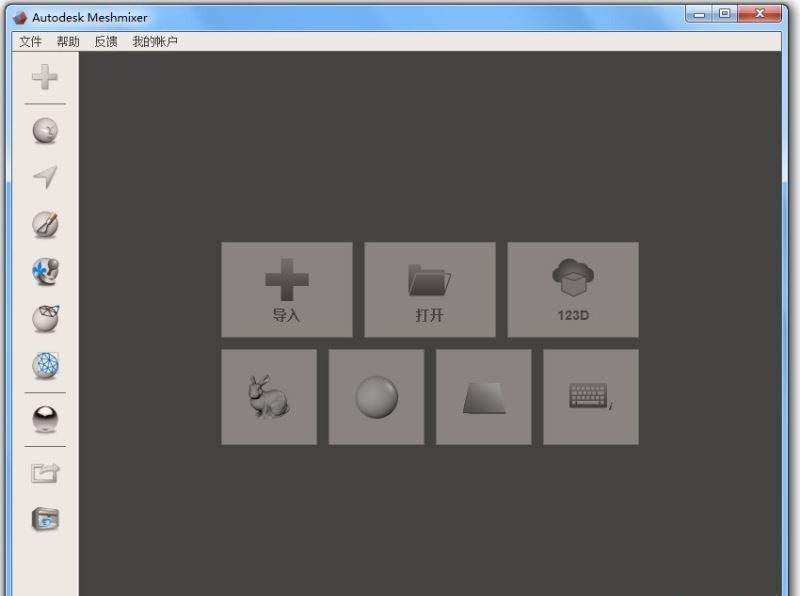The image size is (800, 596).
Task: Load the sphere sample model
Action: tap(376, 397)
